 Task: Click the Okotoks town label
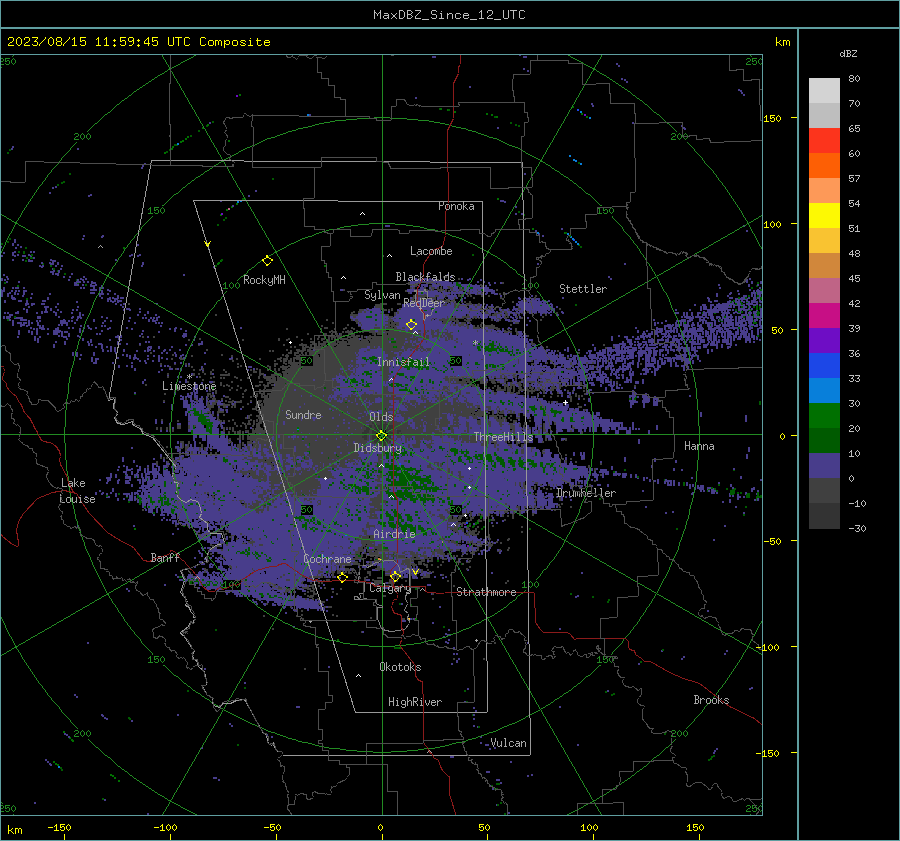(400, 667)
